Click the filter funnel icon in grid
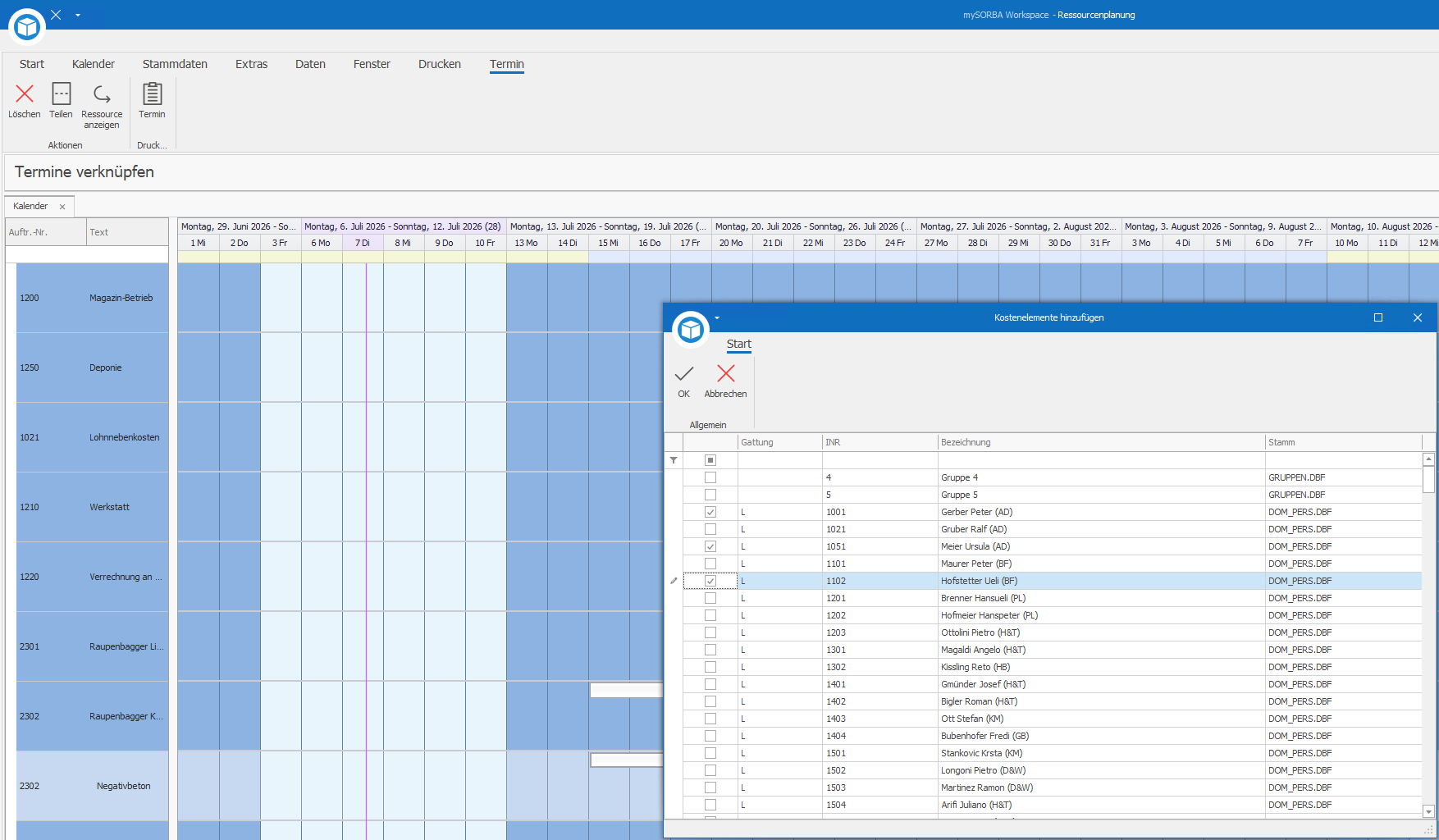The width and height of the screenshot is (1439, 840). click(x=674, y=460)
